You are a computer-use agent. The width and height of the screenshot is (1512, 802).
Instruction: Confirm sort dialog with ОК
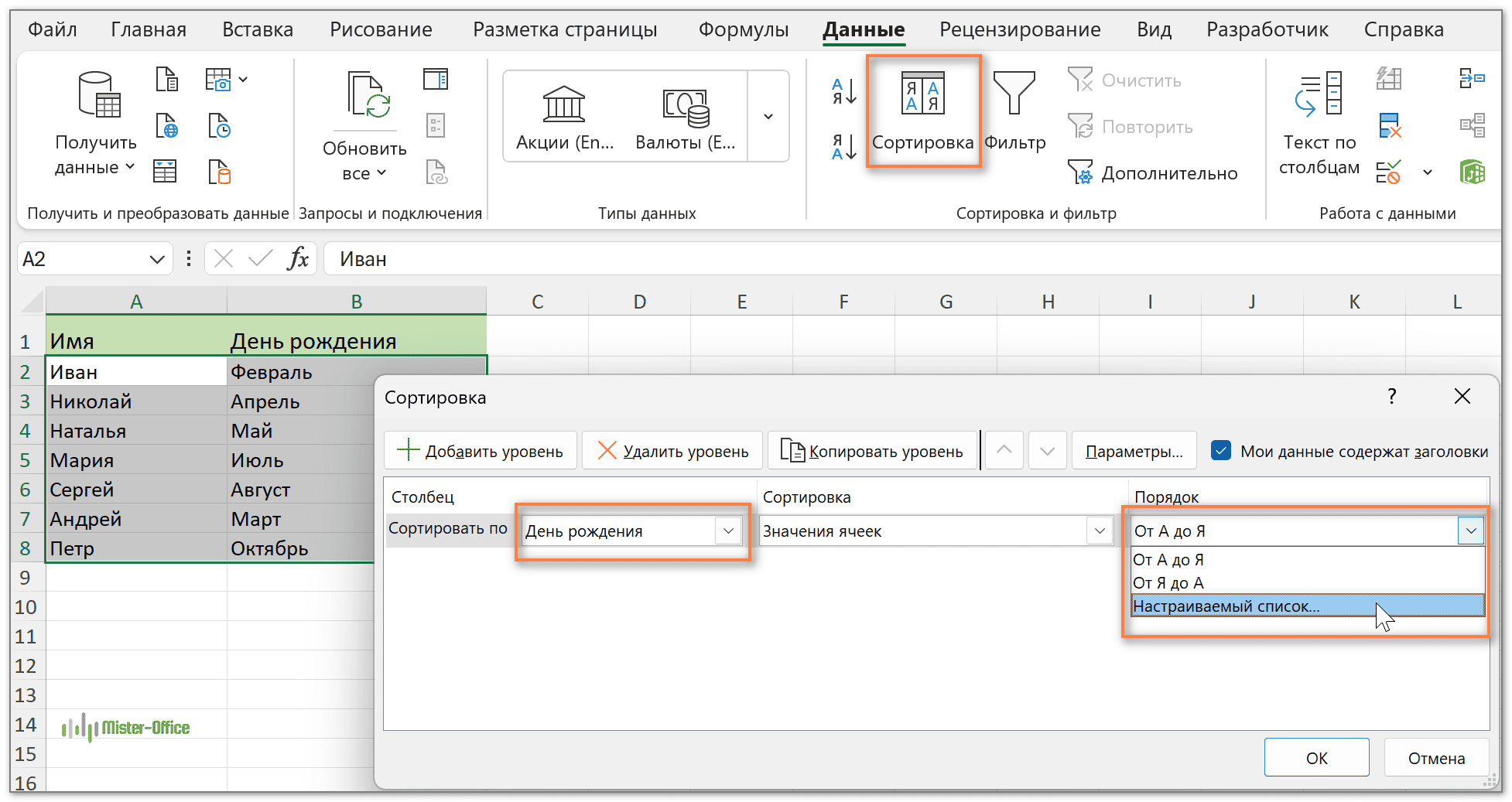pyautogui.click(x=1316, y=758)
